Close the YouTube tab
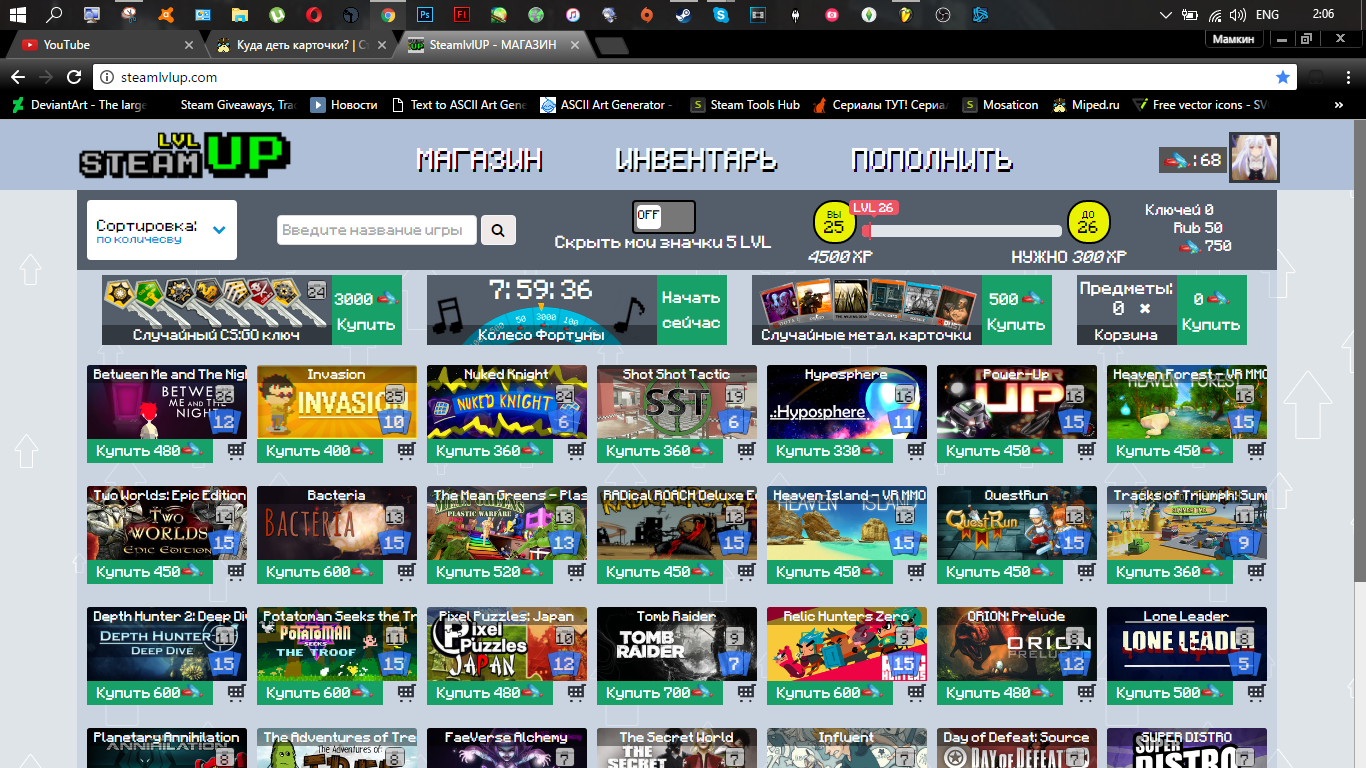The width and height of the screenshot is (1366, 768). click(190, 45)
